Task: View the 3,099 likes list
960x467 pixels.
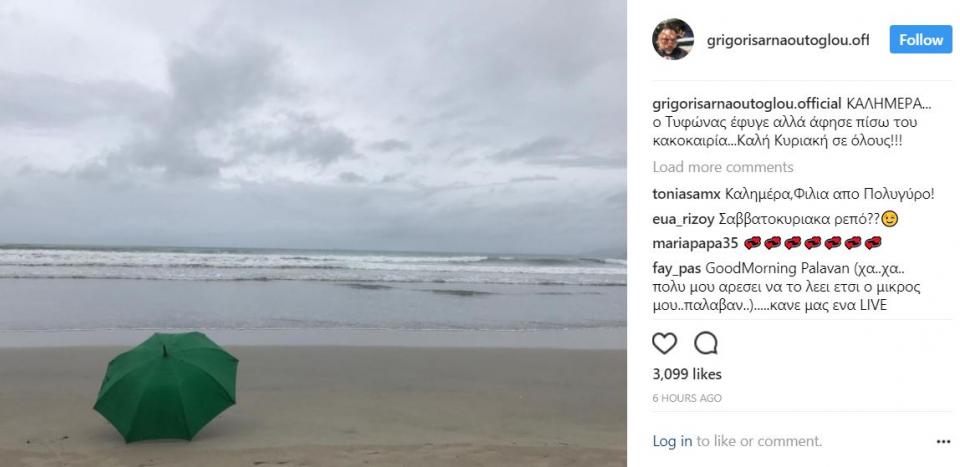Action: point(685,374)
